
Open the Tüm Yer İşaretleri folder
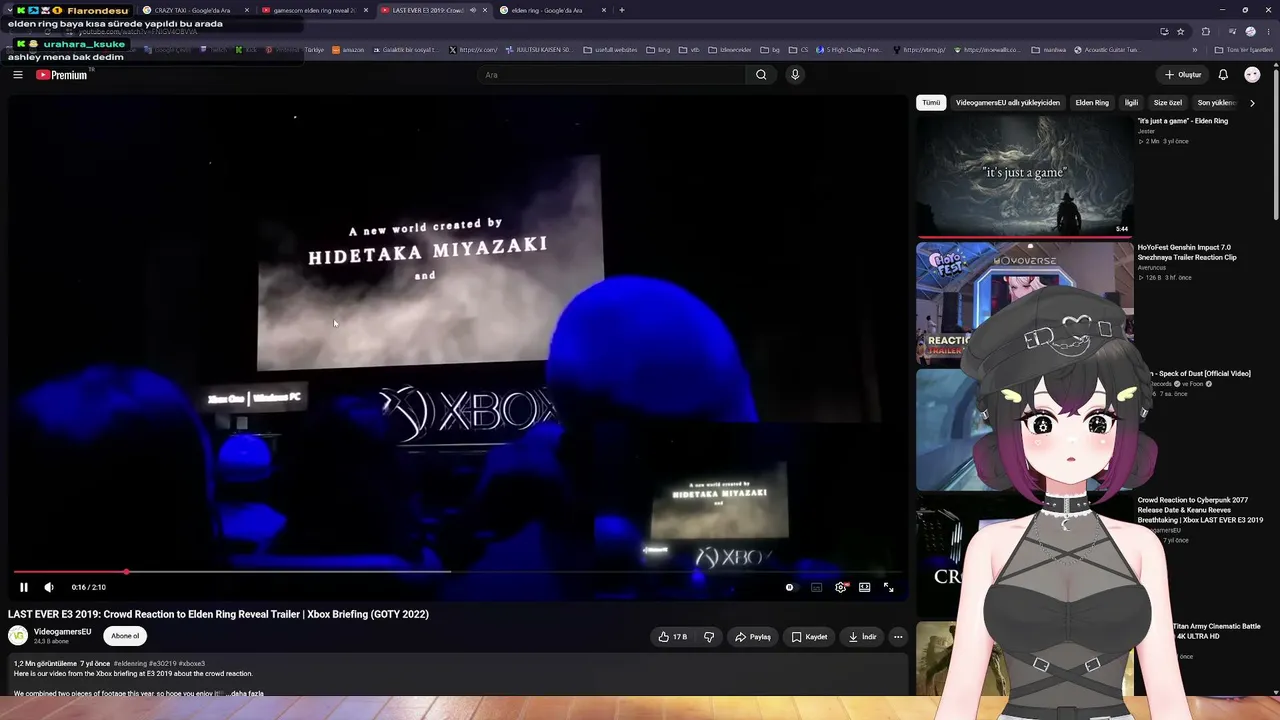tap(1244, 50)
